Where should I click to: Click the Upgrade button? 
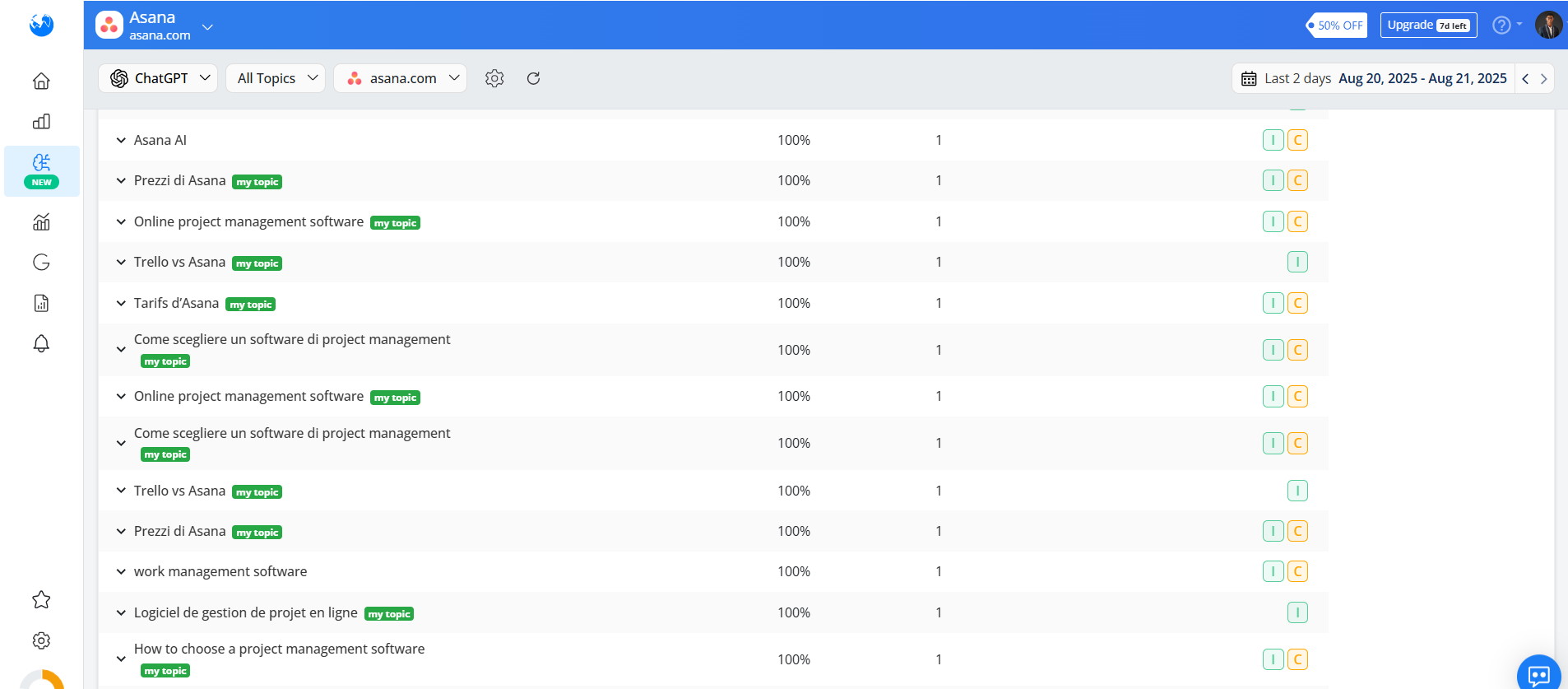pos(1428,25)
